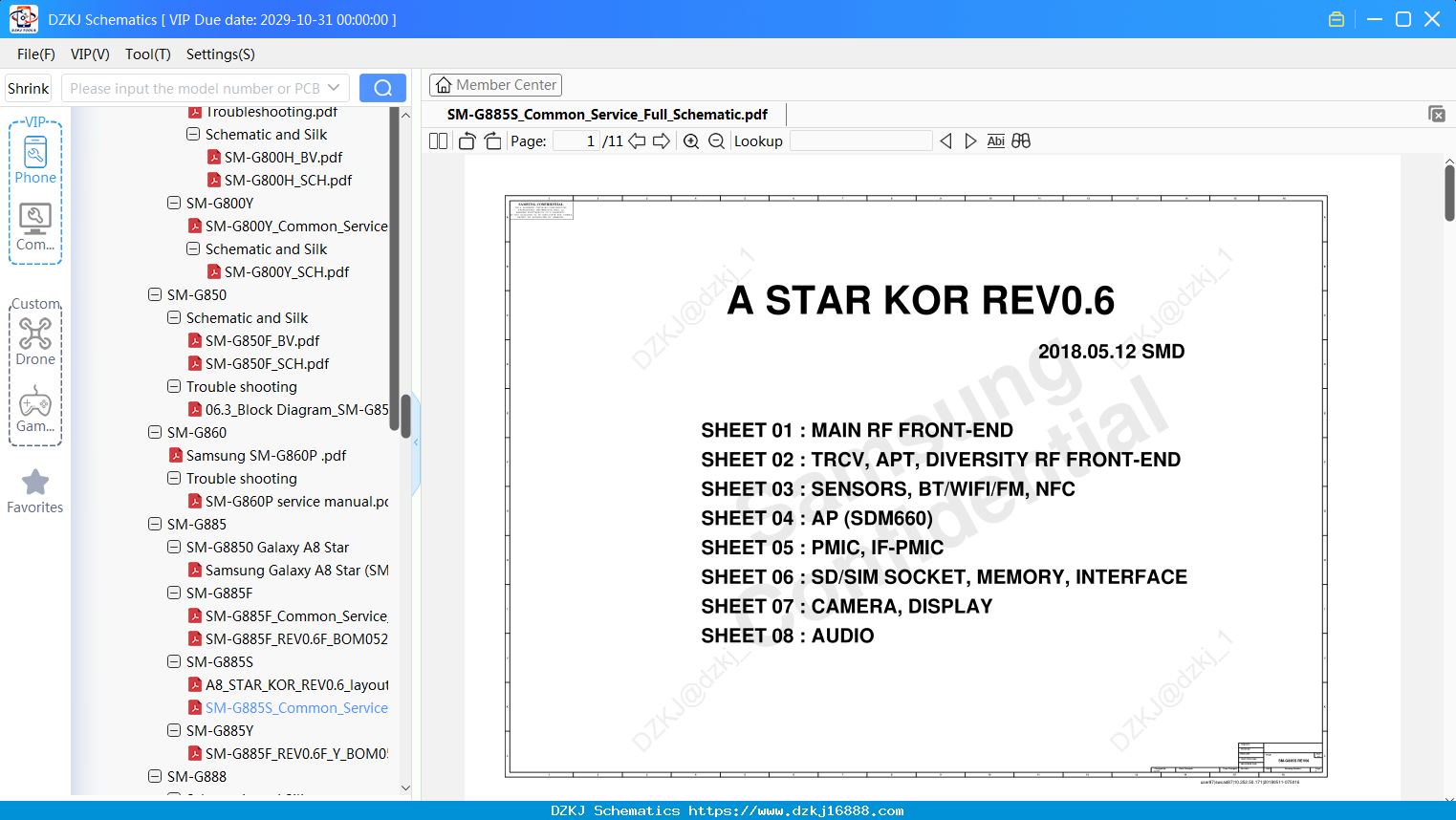
Task: Collapse the SM-G885Y tree node
Action: tap(174, 730)
